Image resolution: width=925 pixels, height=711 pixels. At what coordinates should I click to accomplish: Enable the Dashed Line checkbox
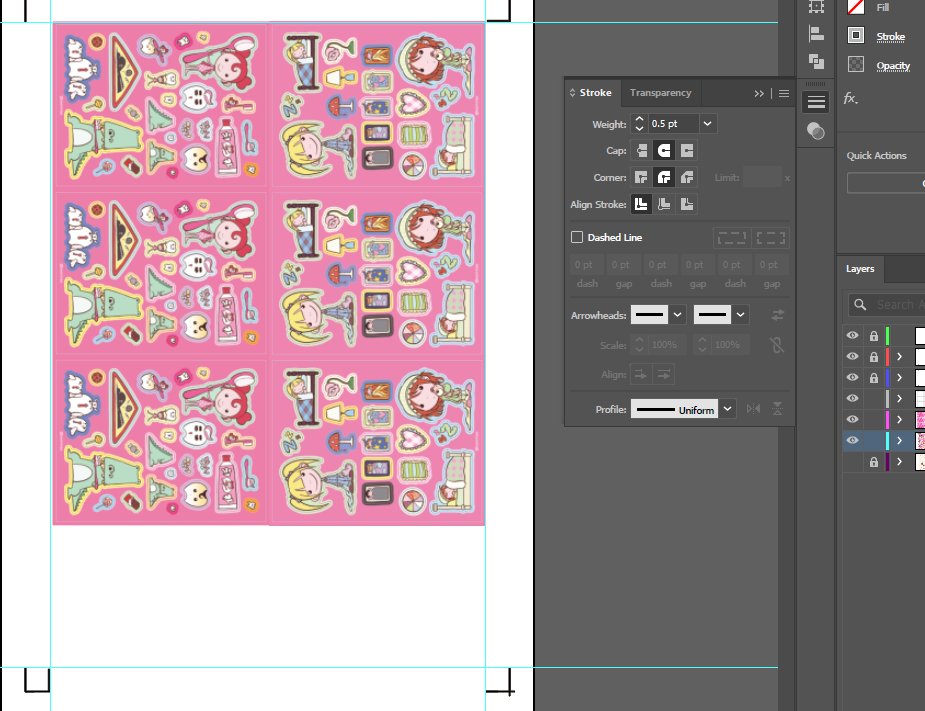point(577,237)
